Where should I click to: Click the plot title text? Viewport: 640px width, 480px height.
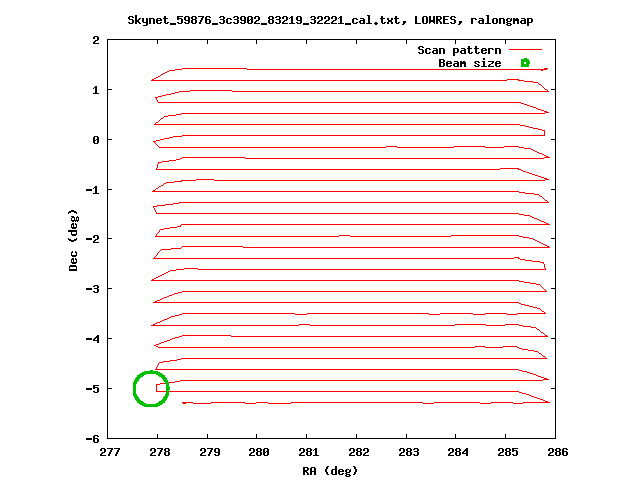coord(330,20)
